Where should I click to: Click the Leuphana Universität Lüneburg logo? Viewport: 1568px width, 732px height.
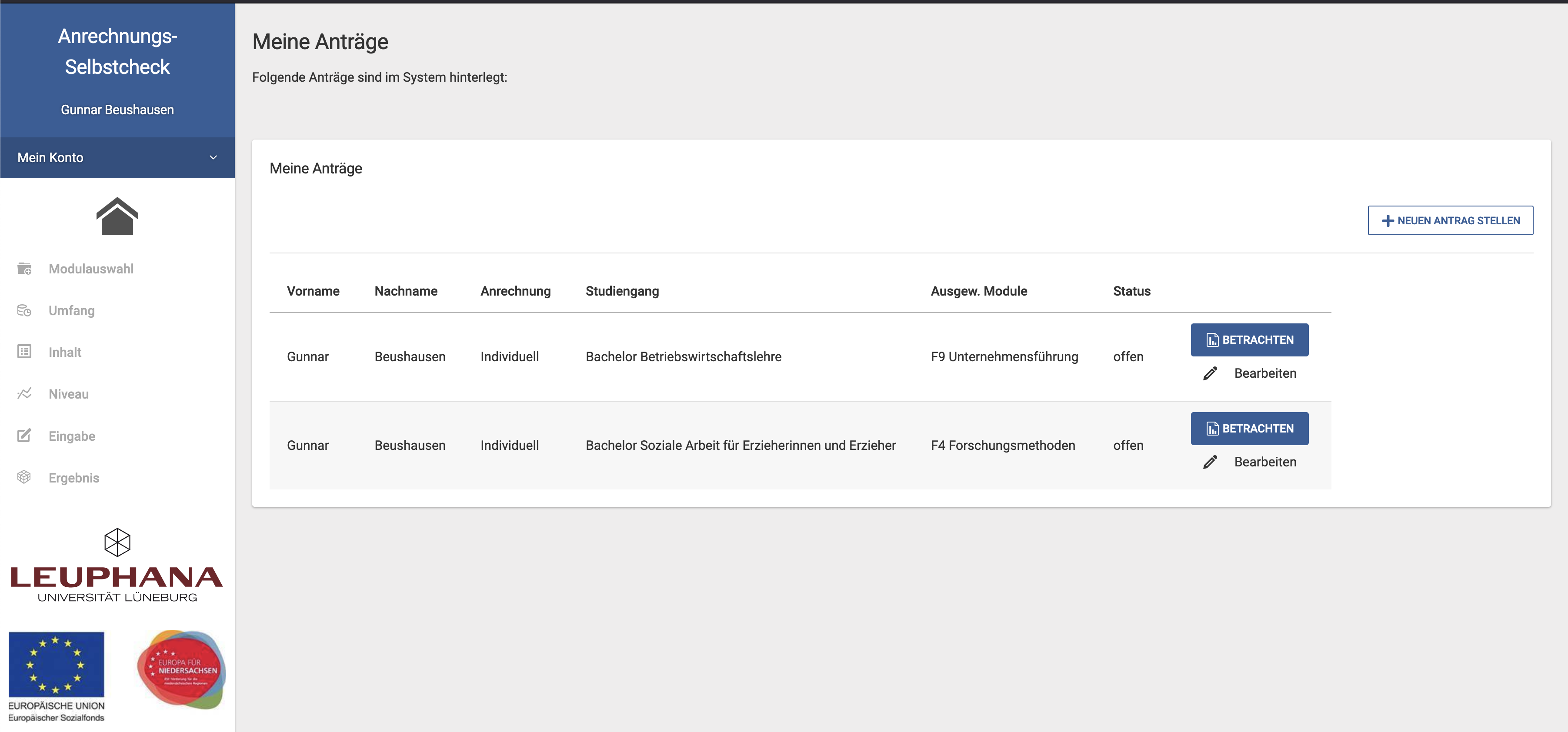pos(117,565)
